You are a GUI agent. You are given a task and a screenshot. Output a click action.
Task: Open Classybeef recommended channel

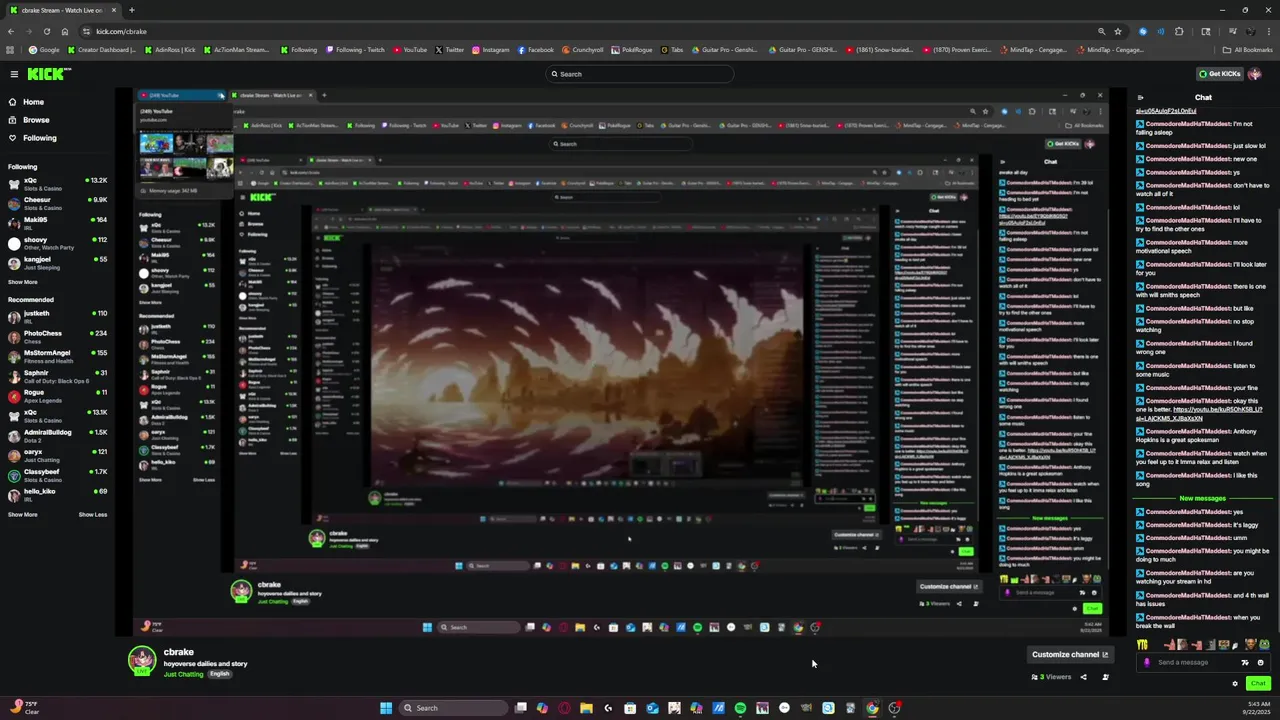pos(58,475)
